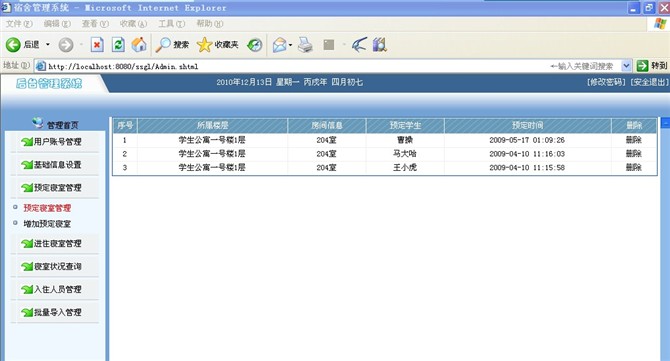This screenshot has height=361, width=670.
Task: Click the 预定学生 column header
Action: click(405, 126)
